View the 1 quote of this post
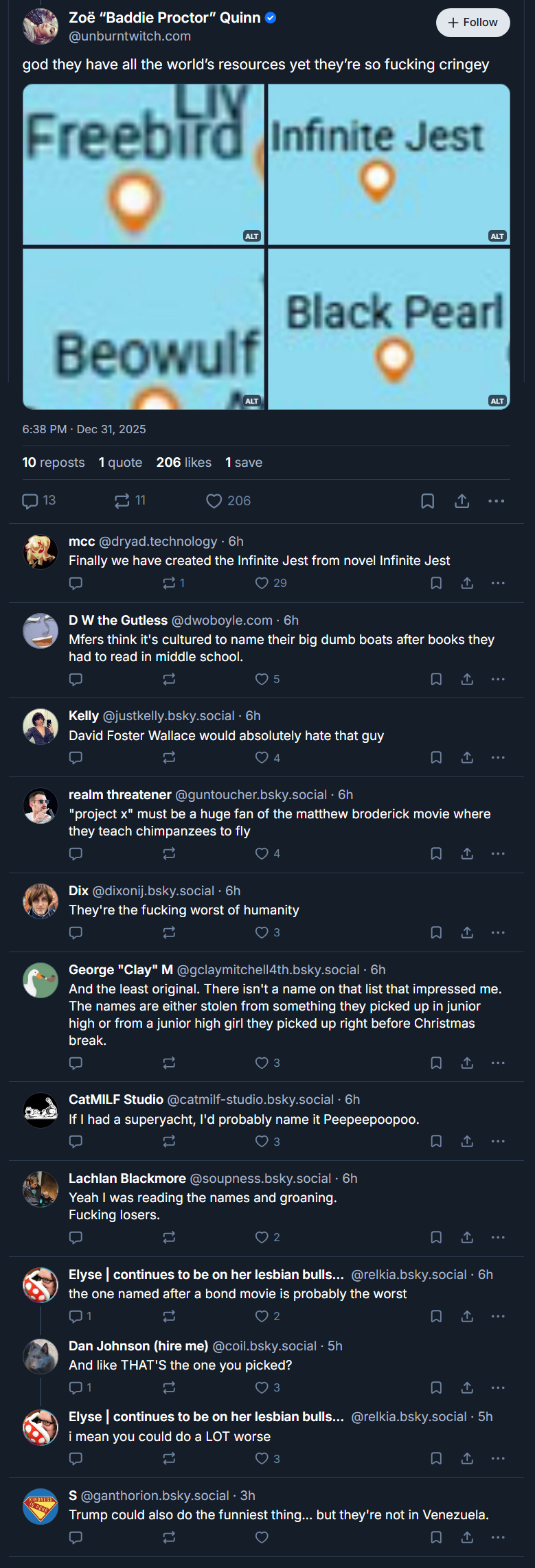The width and height of the screenshot is (535, 1568). point(120,462)
